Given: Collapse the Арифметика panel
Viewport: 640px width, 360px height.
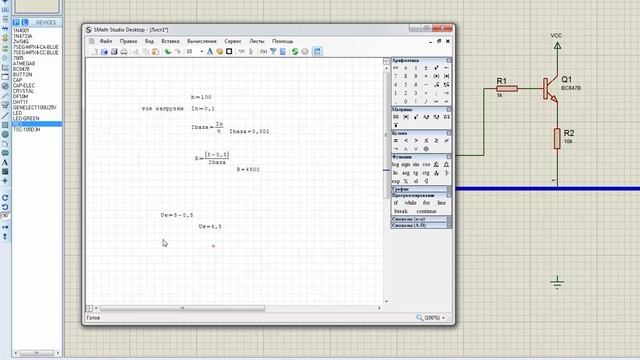Looking at the screenshot, I should (449, 60).
